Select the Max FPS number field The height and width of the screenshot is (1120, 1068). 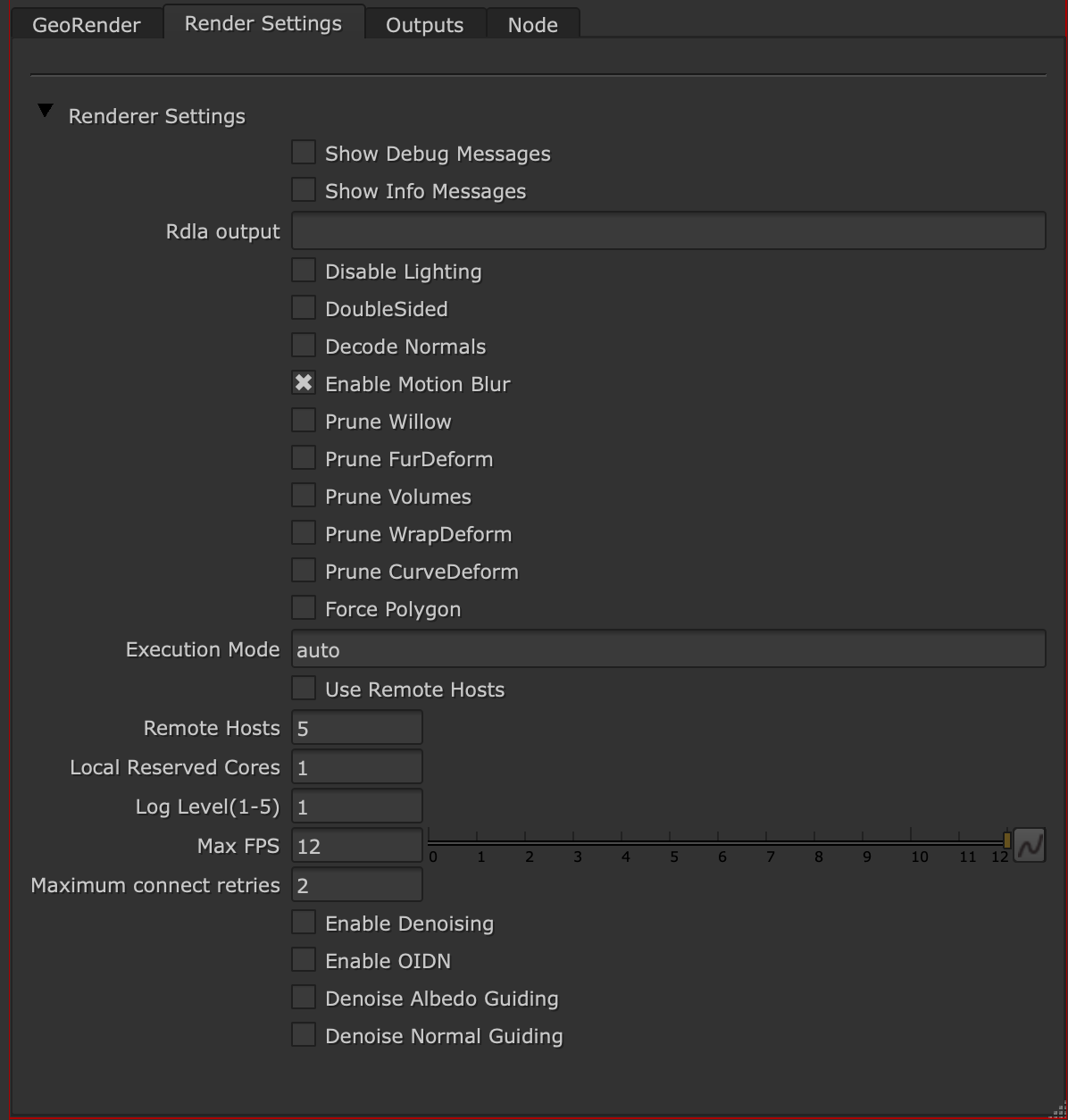(x=357, y=846)
